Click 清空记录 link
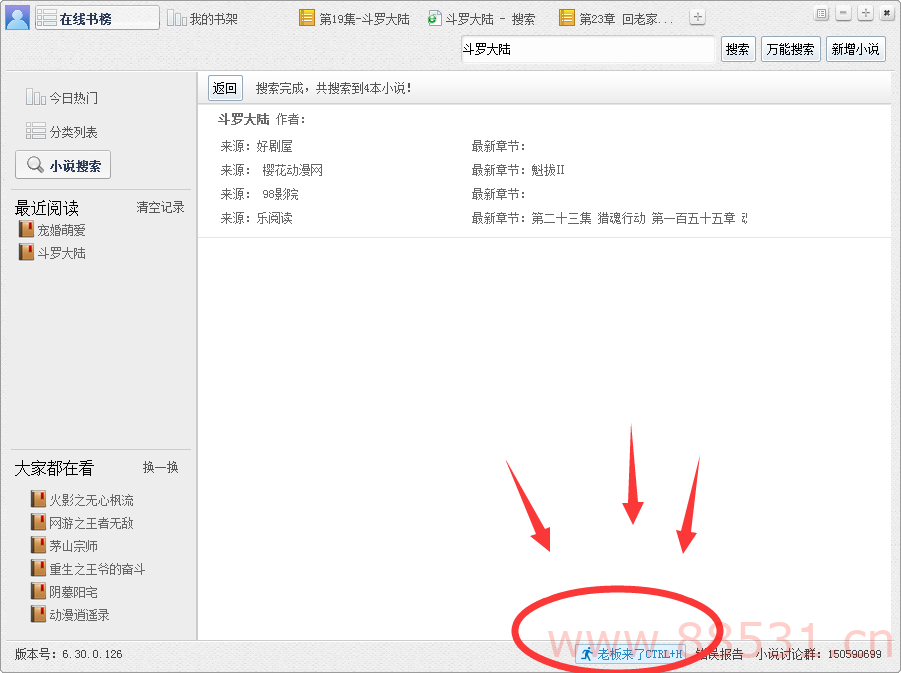This screenshot has width=901, height=673. 160,207
